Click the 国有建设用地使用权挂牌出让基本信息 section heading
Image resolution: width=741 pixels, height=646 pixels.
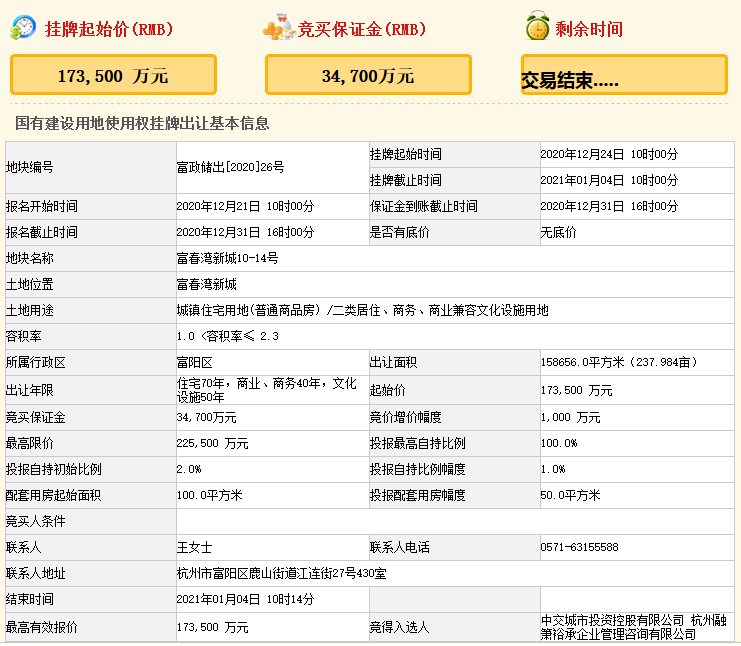click(x=142, y=123)
